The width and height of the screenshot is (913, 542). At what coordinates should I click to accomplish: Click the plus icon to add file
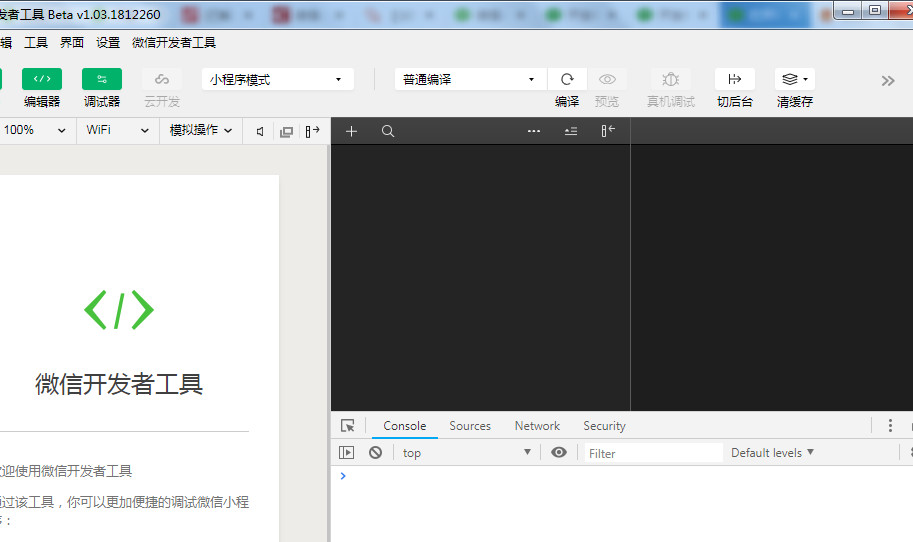[x=351, y=132]
